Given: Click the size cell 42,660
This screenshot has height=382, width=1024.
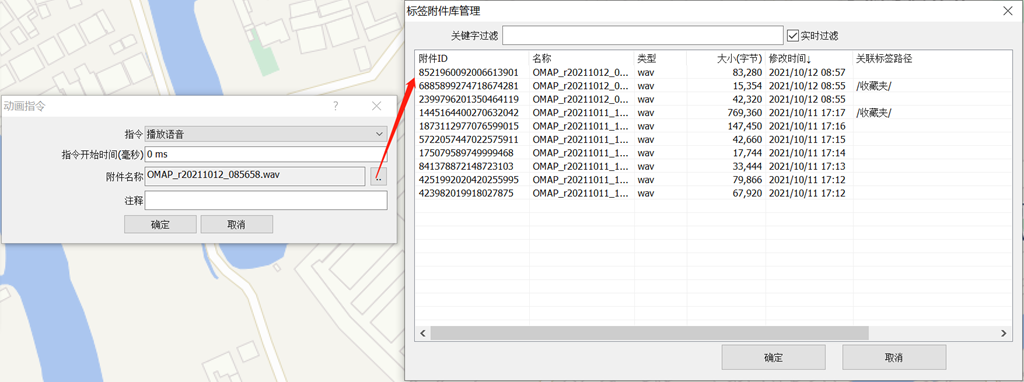Looking at the screenshot, I should pyautogui.click(x=746, y=139).
